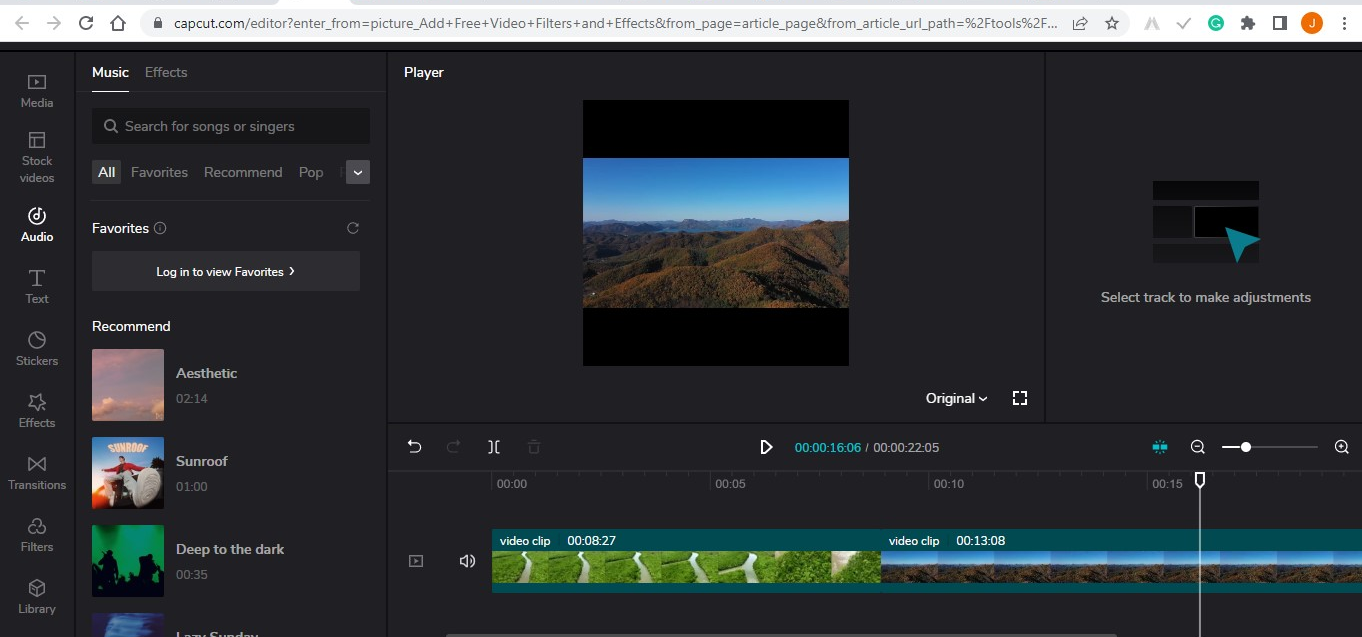Open the Stock videos panel
Image resolution: width=1362 pixels, height=637 pixels.
click(x=37, y=156)
